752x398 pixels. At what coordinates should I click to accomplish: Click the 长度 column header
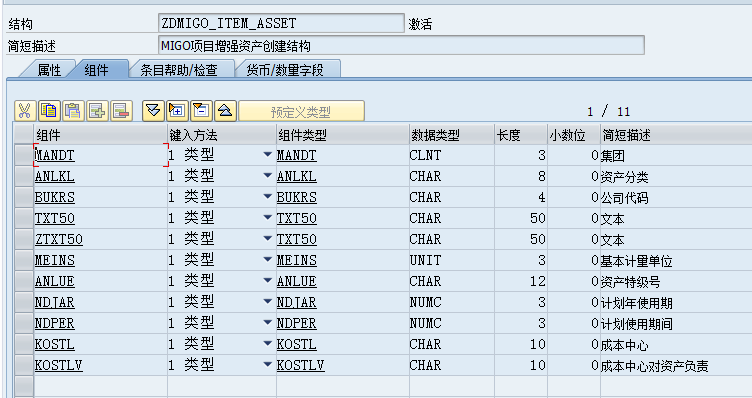(x=521, y=135)
